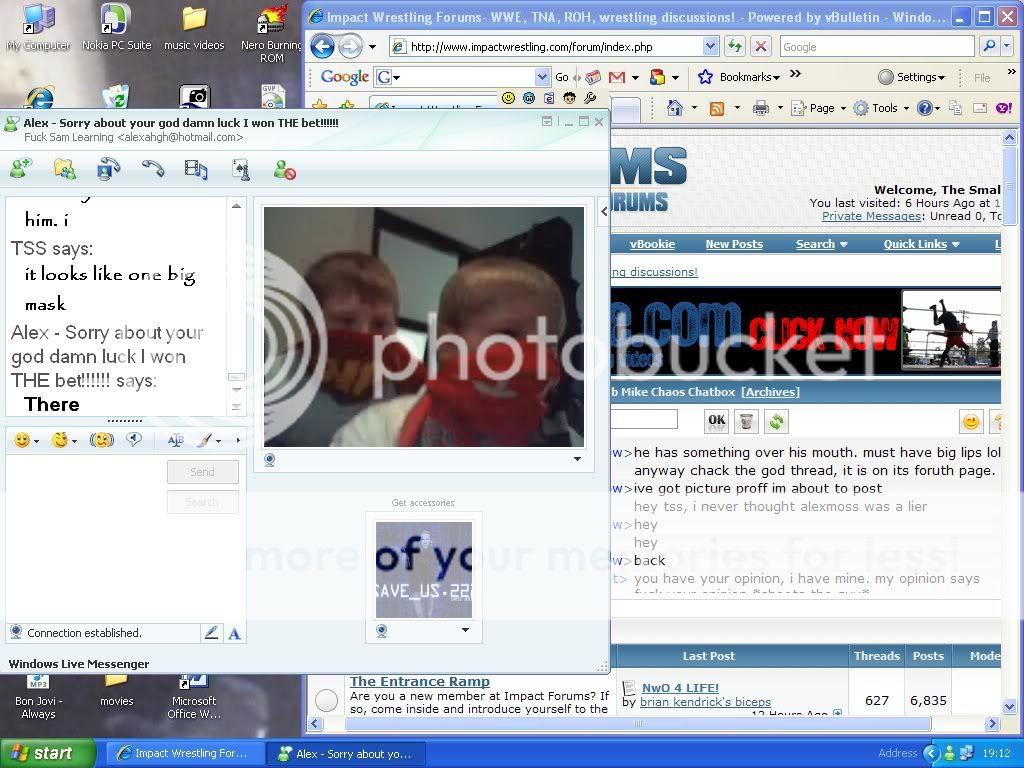Launch the games and activities icon
Viewport: 1024px width, 768px height.
coord(240,170)
